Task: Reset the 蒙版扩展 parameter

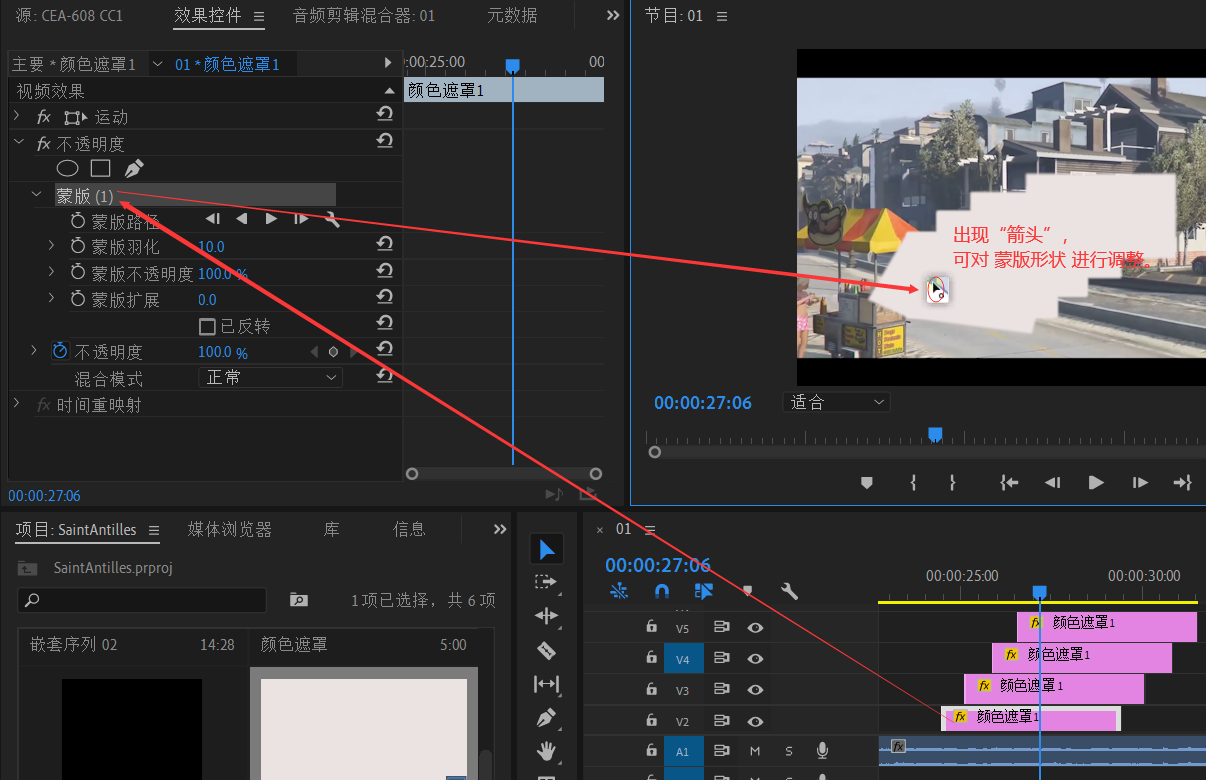Action: pos(384,298)
